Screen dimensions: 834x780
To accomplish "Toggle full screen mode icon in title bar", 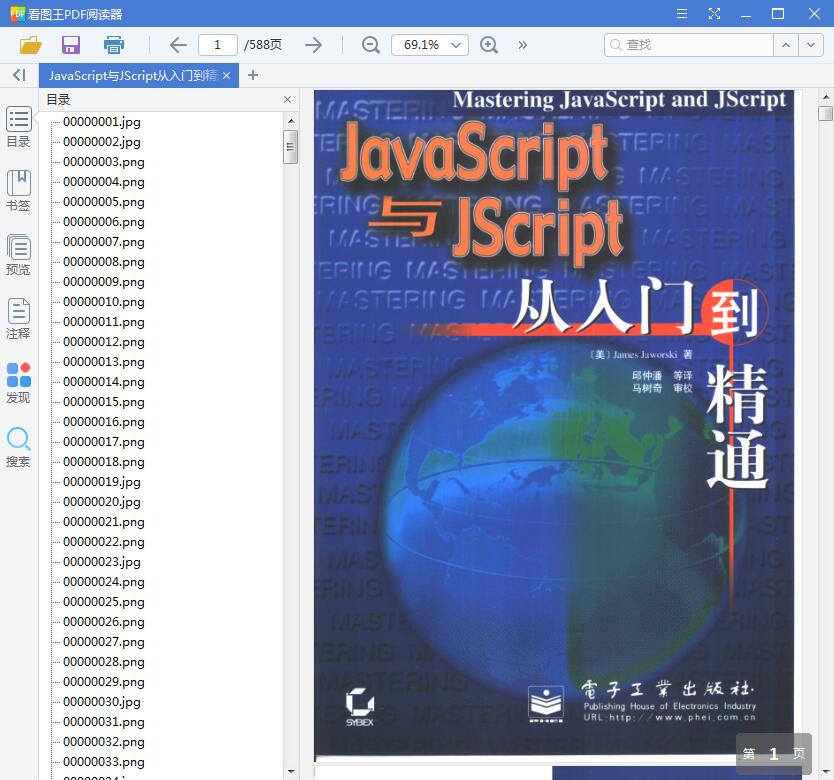I will [714, 13].
